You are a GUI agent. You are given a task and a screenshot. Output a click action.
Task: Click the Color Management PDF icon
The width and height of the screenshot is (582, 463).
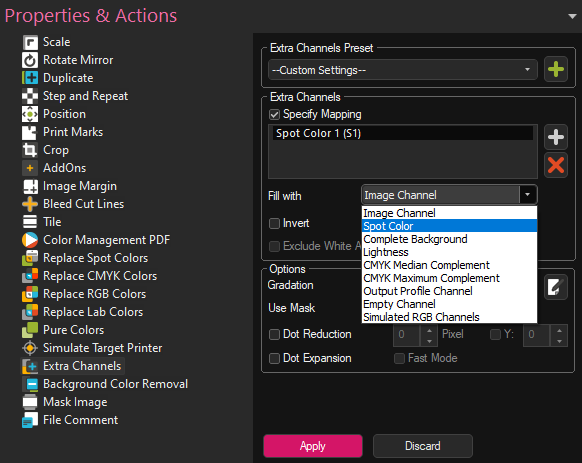30,240
